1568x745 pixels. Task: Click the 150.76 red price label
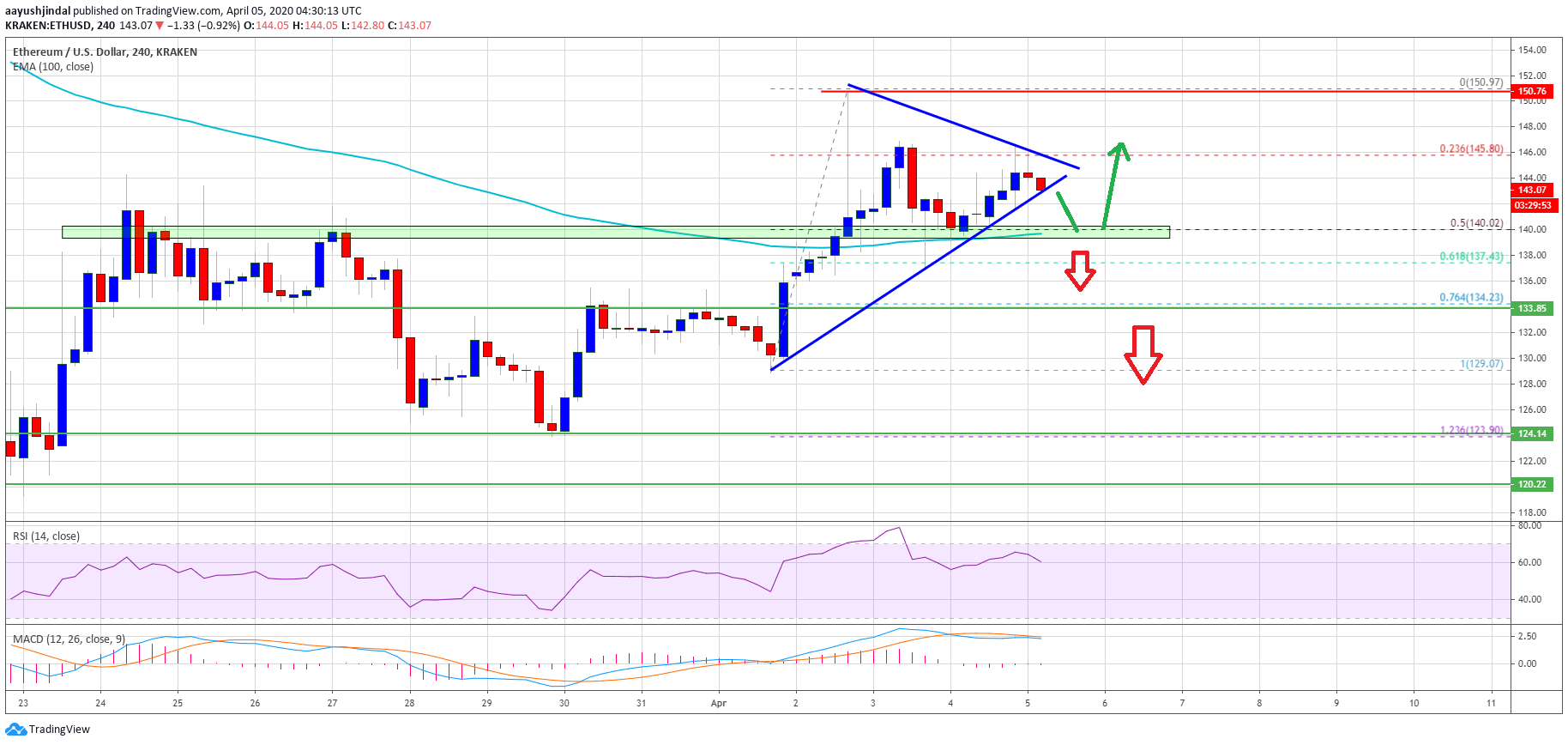(1532, 91)
